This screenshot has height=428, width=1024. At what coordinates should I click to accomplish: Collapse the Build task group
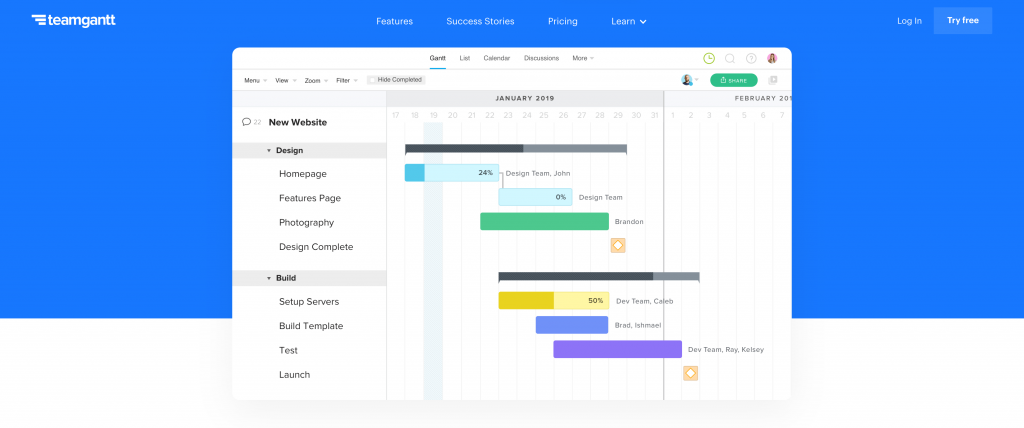(269, 278)
